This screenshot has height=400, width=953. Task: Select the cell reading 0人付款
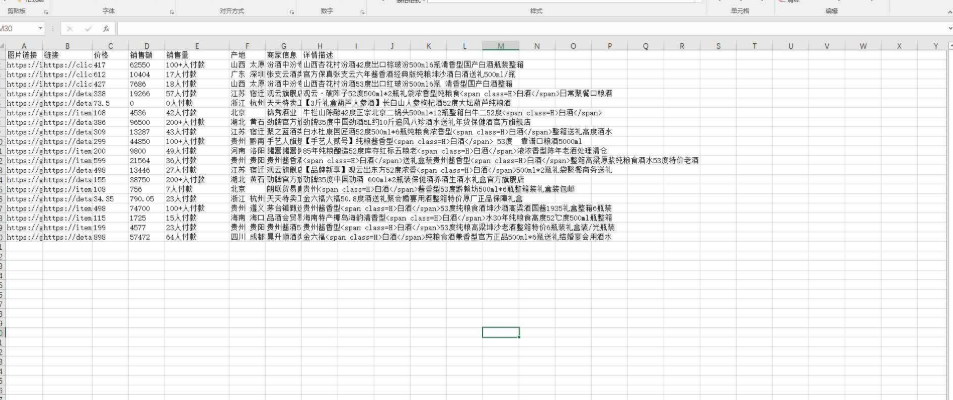pos(197,103)
